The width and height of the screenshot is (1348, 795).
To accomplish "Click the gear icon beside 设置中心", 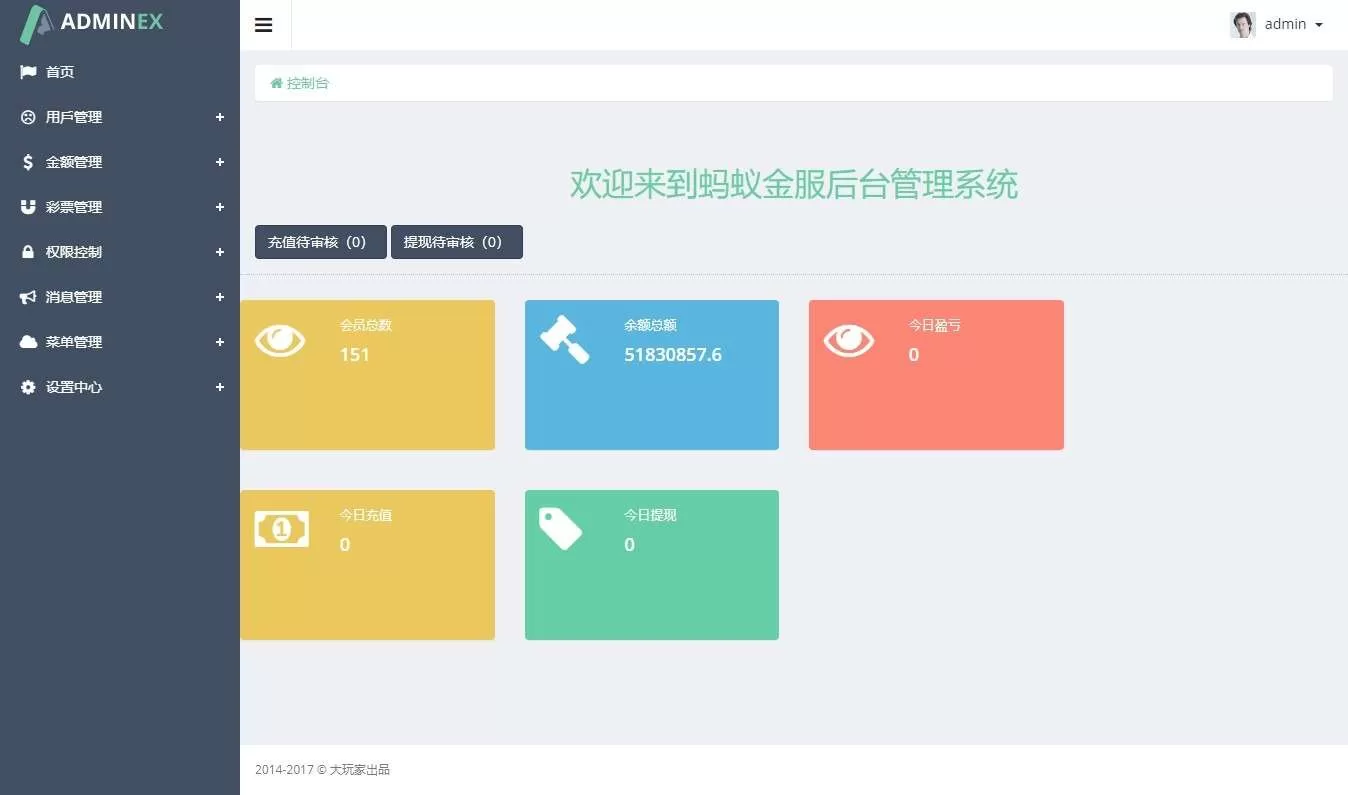I will (x=28, y=387).
